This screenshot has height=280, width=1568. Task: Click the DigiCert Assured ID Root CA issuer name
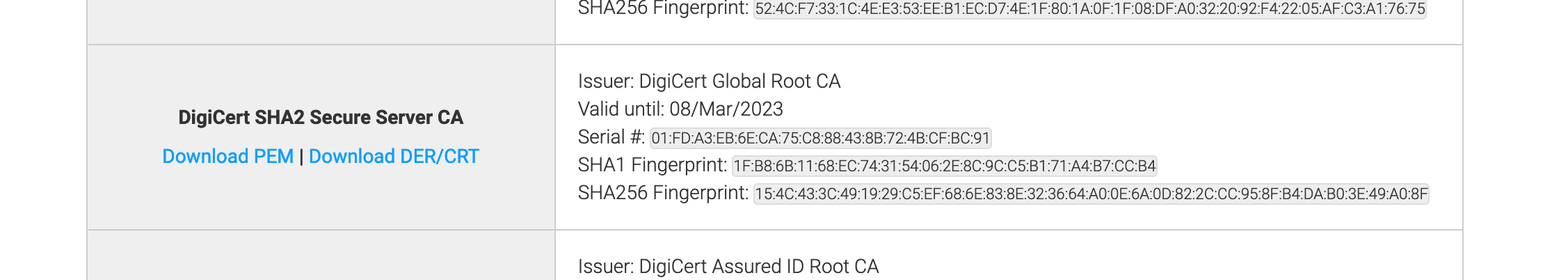(x=759, y=267)
